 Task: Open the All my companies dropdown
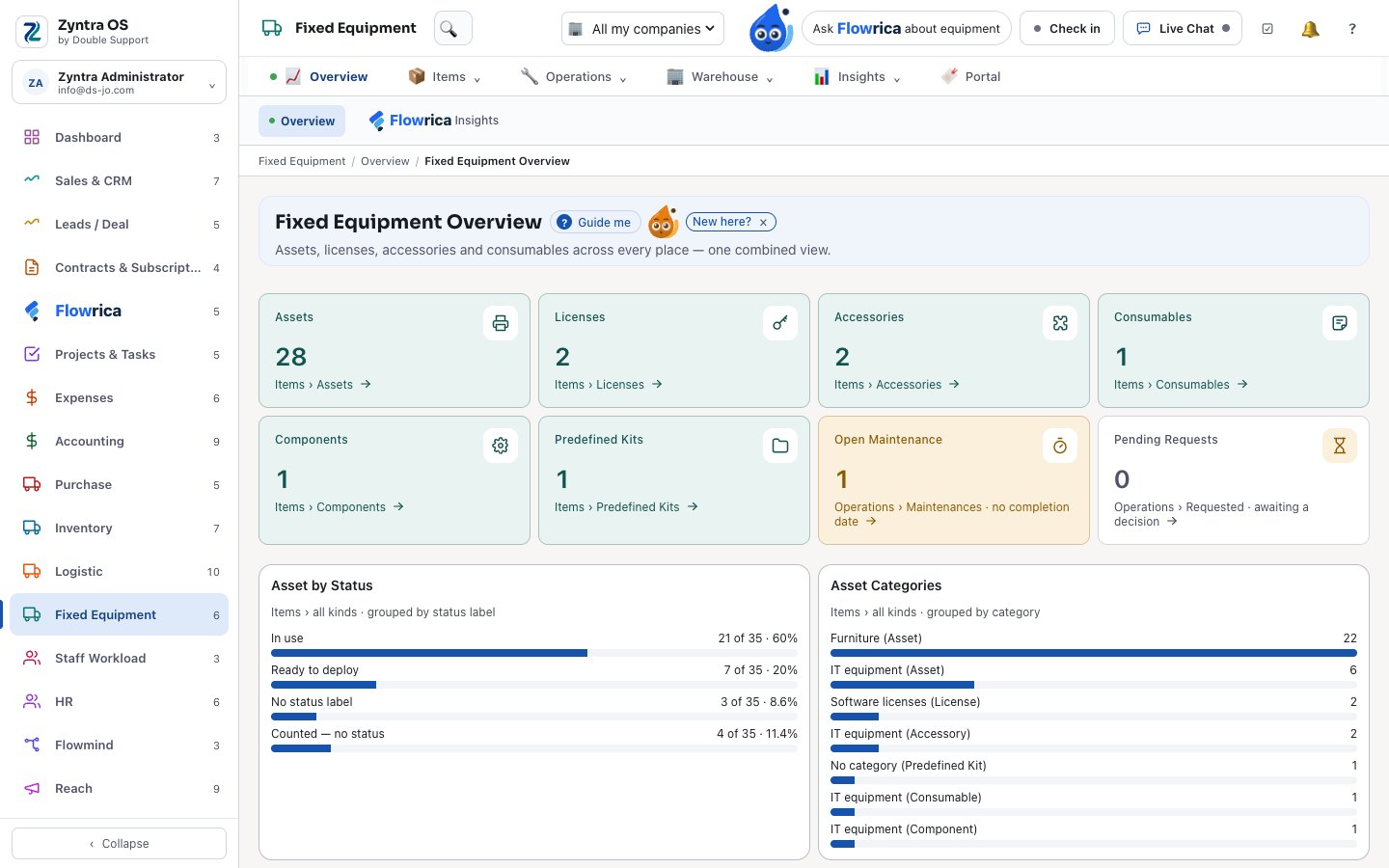click(x=643, y=29)
